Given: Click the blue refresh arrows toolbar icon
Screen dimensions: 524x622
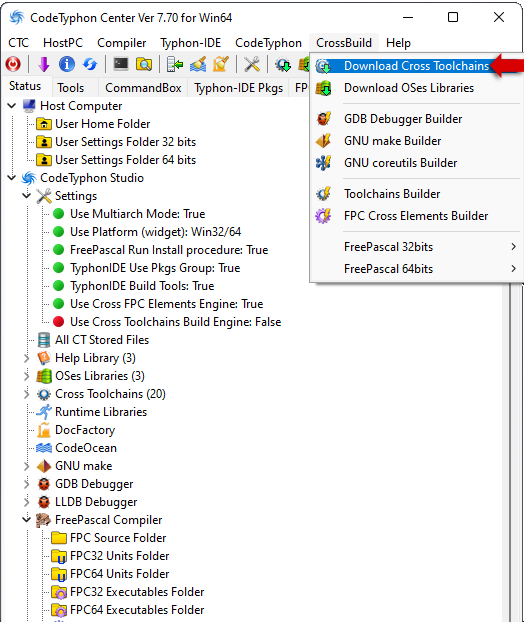Looking at the screenshot, I should point(90,64).
